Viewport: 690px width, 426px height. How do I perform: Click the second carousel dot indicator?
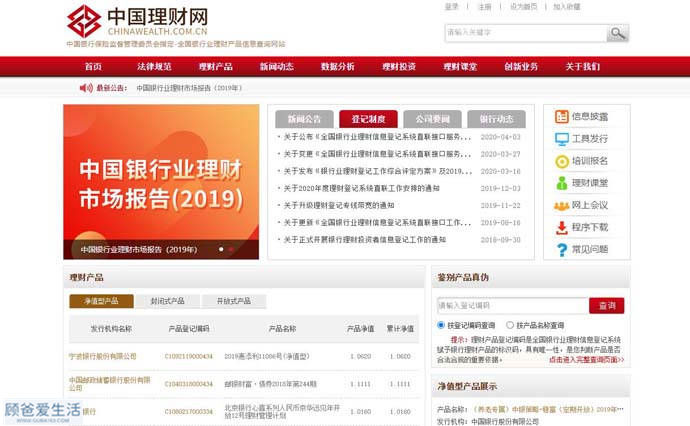231,250
